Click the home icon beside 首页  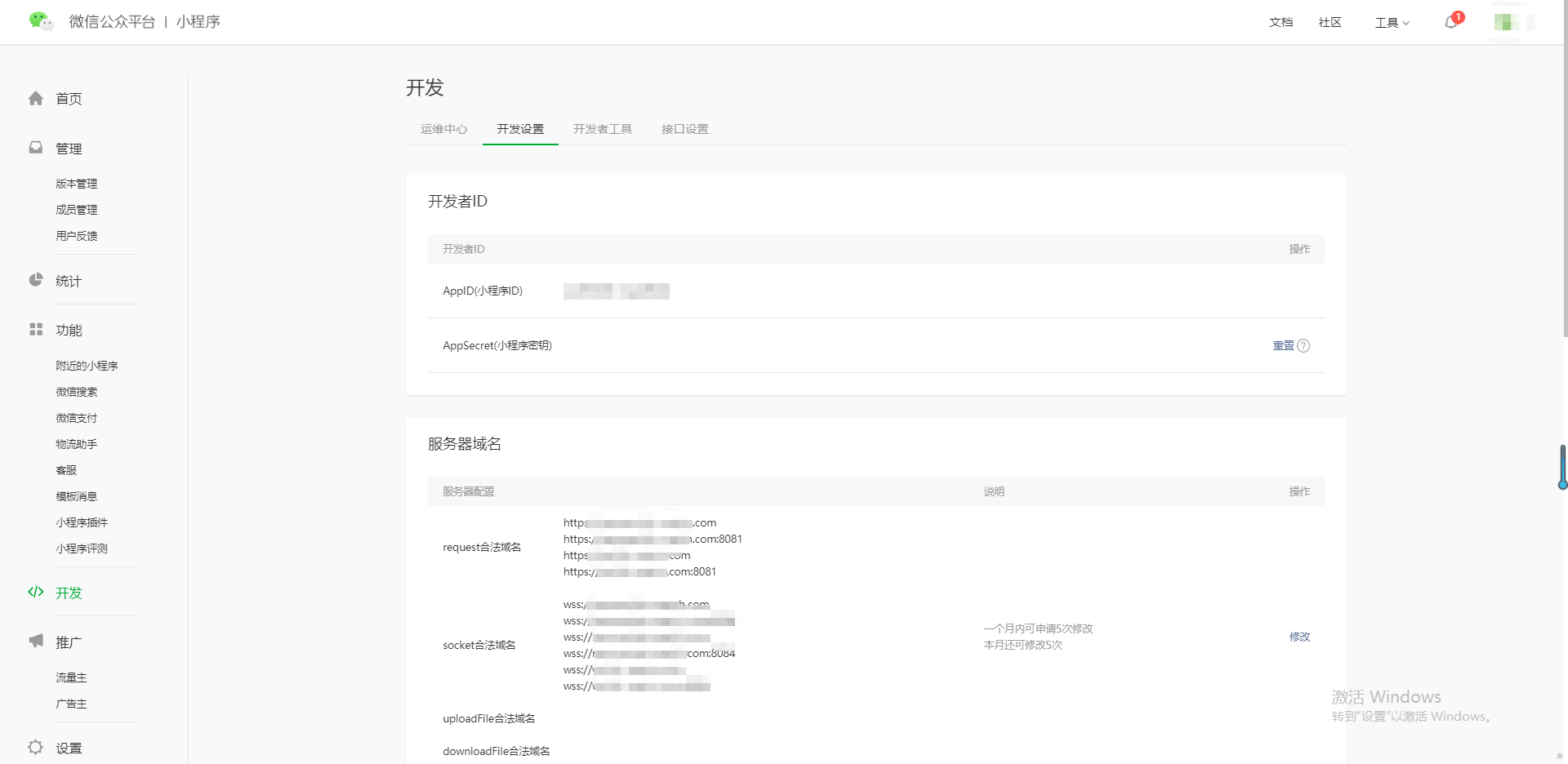36,99
